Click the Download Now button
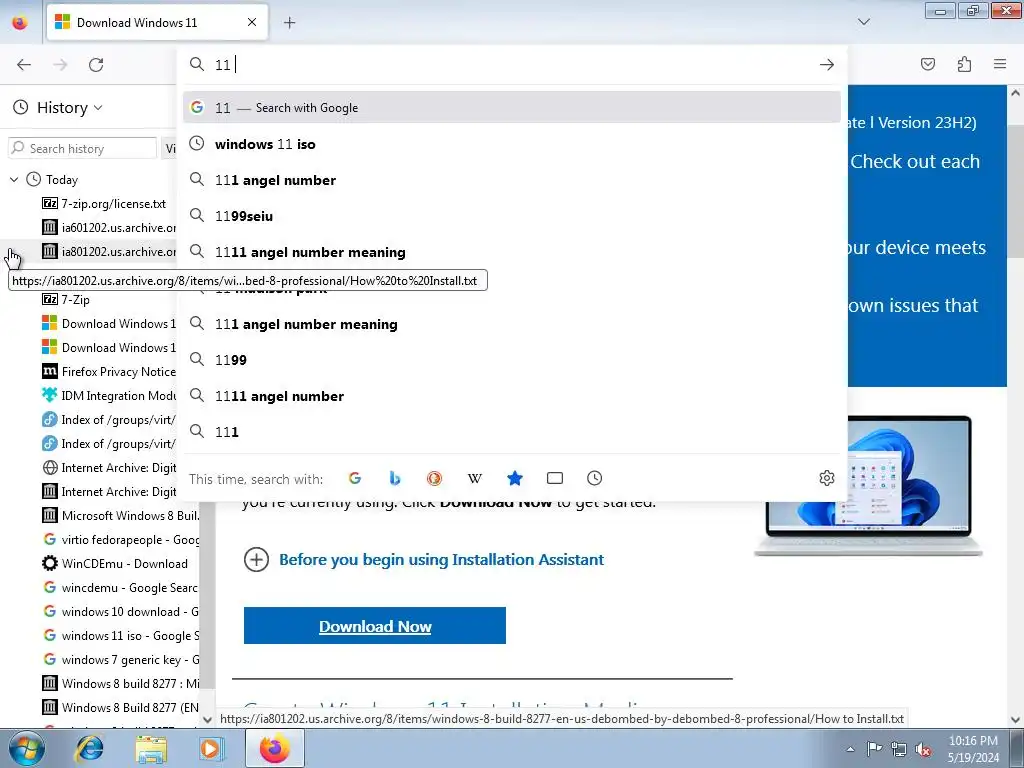 375,626
